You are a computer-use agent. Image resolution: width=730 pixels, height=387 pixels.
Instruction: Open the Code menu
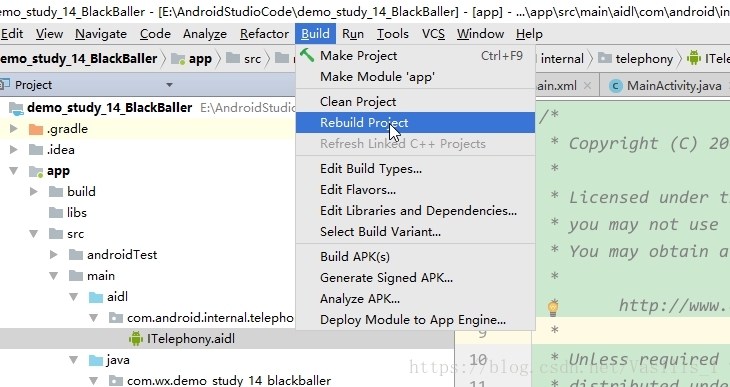pos(155,34)
